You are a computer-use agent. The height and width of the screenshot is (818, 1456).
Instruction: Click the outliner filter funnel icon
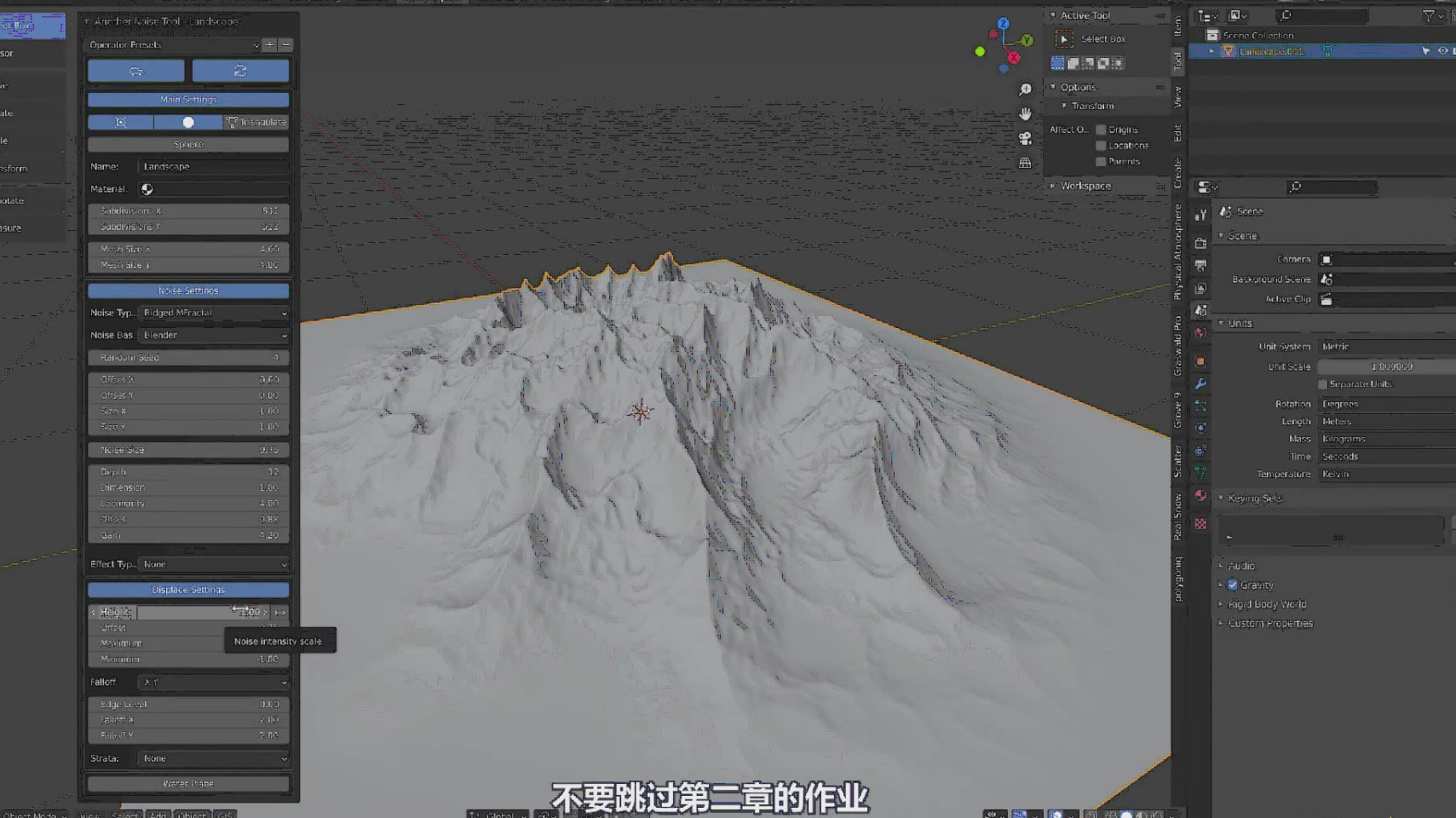click(1429, 16)
